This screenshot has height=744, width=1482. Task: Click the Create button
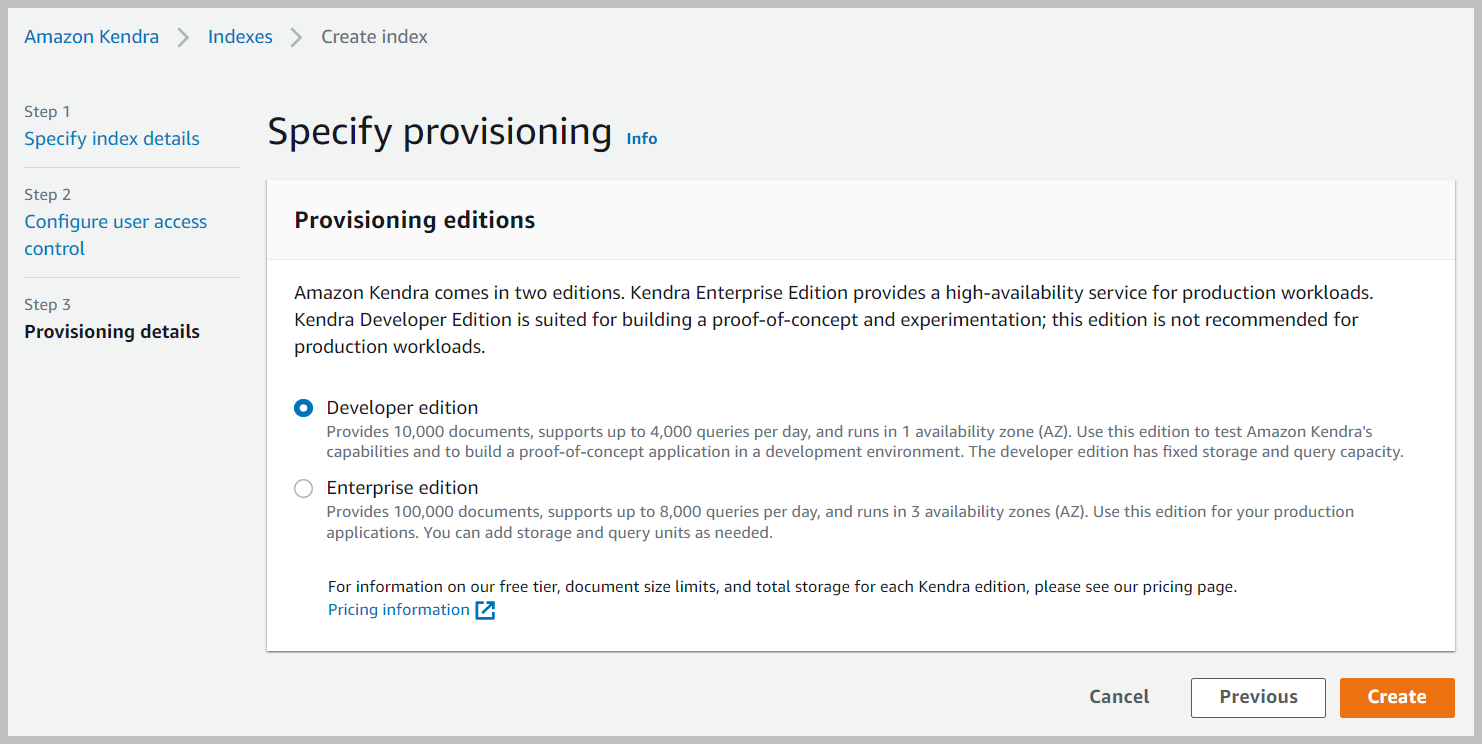1396,697
